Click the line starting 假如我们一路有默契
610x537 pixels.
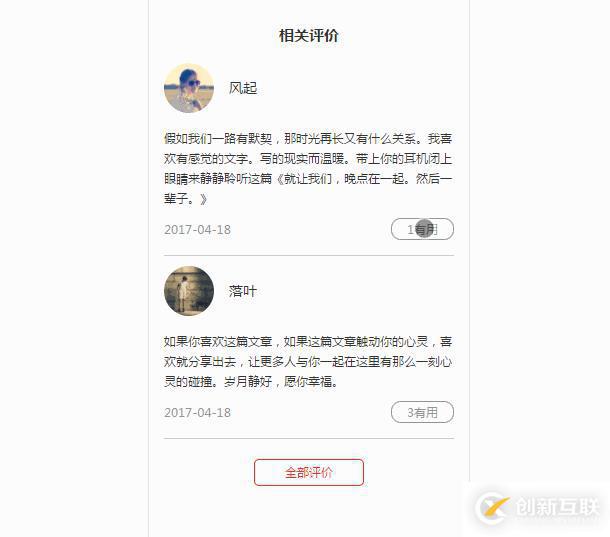click(308, 139)
